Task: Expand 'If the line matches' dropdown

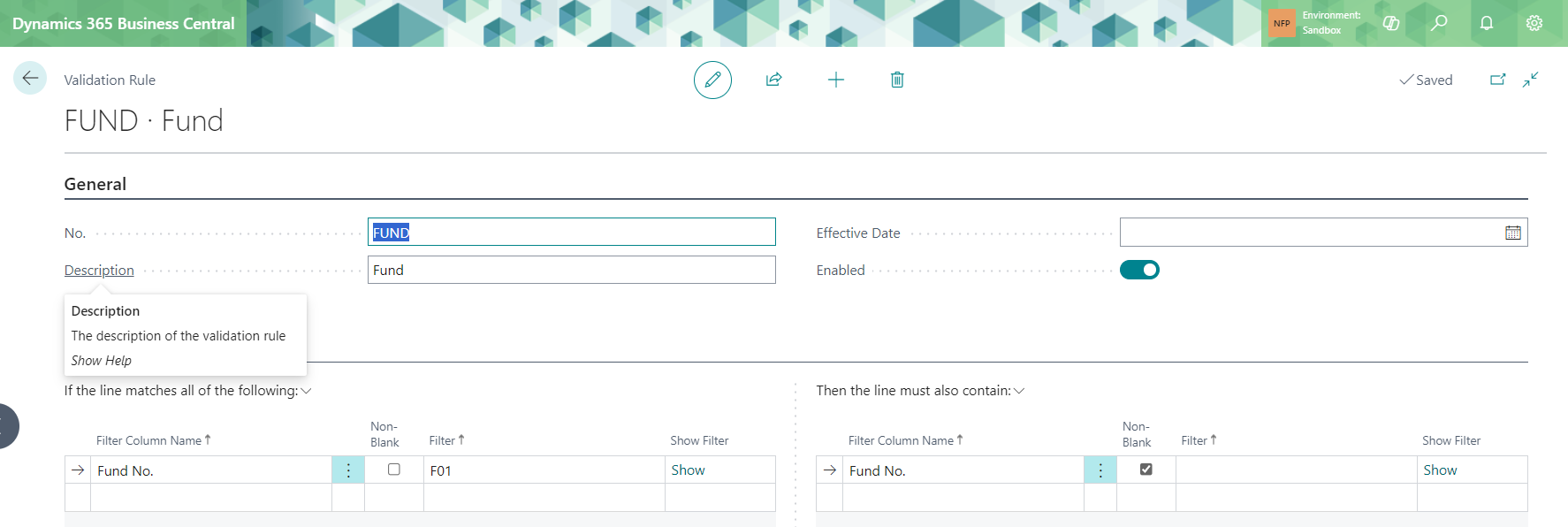Action: tap(306, 391)
